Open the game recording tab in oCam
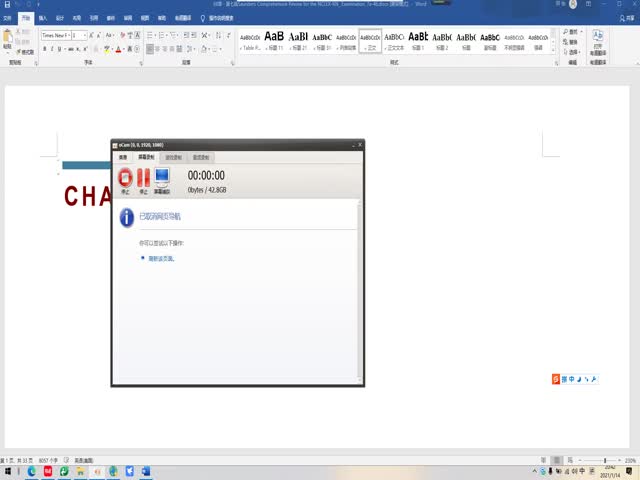640x480 pixels. [x=173, y=157]
